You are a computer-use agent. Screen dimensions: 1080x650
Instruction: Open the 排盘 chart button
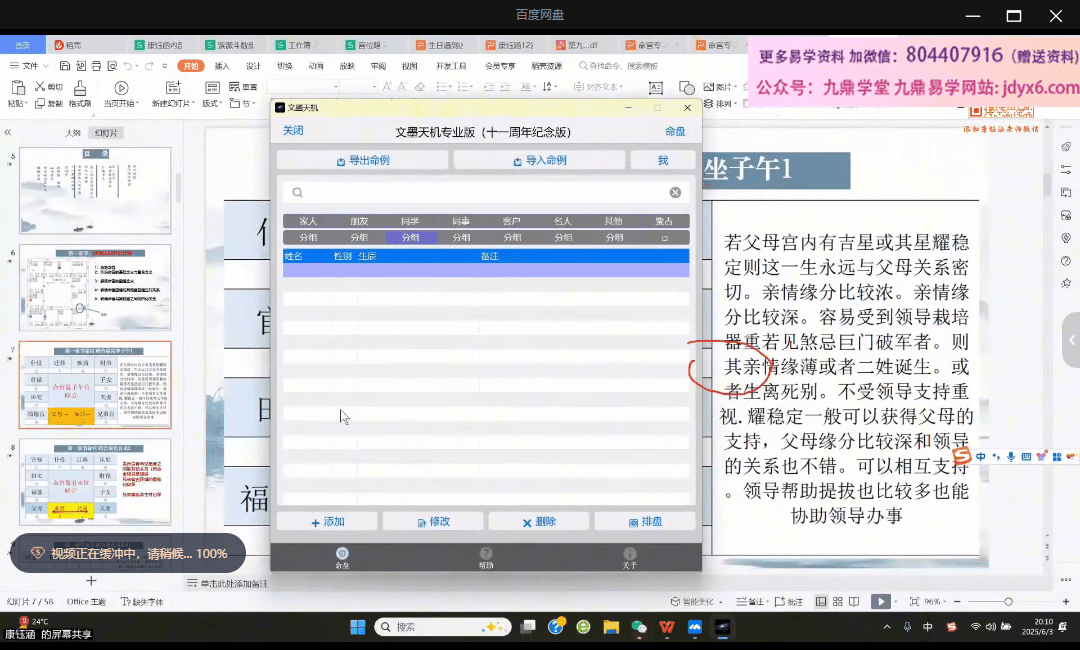pyautogui.click(x=644, y=522)
